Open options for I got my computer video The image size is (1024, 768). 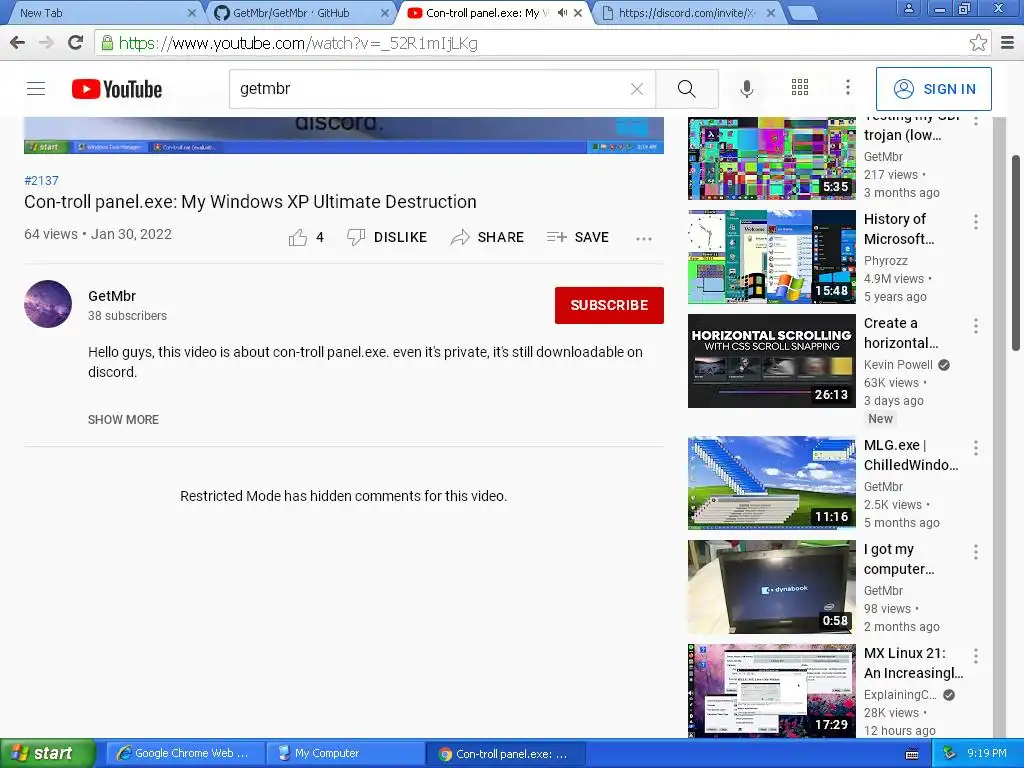976,552
